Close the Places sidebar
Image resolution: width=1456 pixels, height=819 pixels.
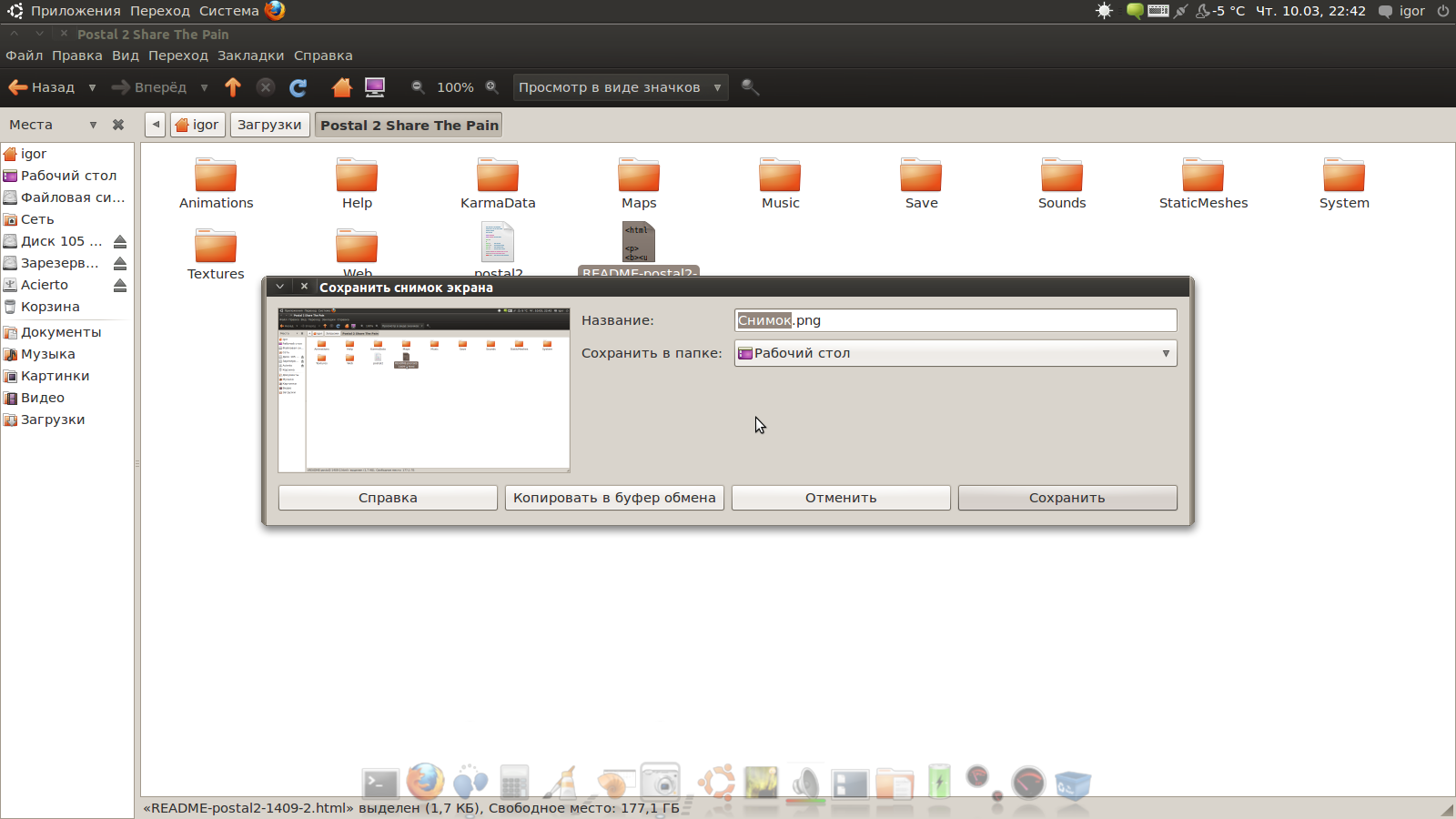[x=118, y=125]
